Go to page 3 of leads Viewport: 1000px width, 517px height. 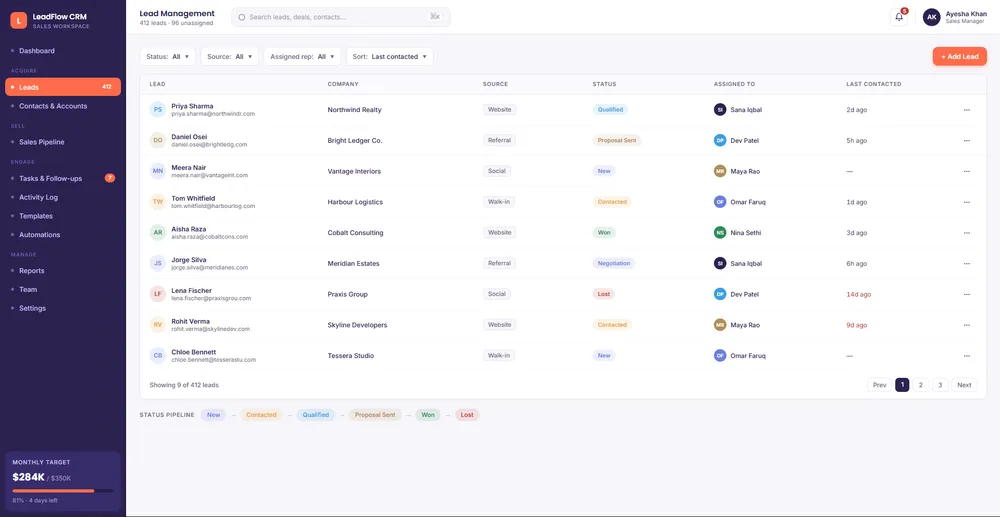(x=940, y=385)
